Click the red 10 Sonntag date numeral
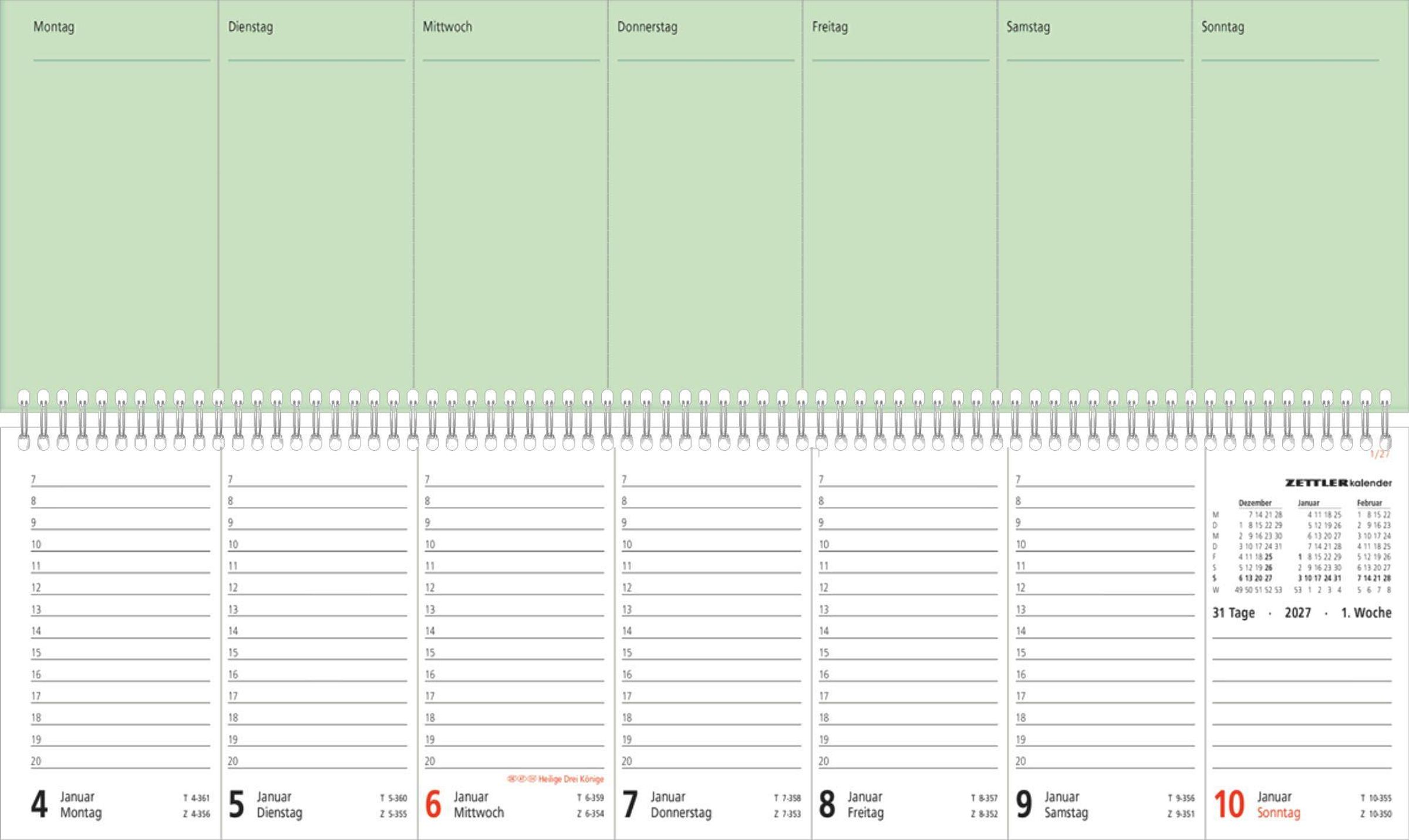 tap(1228, 805)
